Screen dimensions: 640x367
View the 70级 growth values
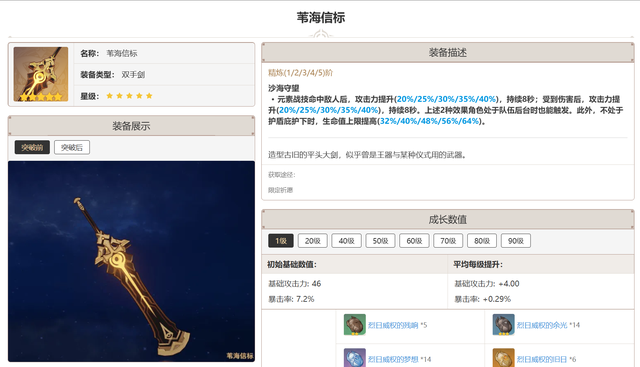pos(448,241)
